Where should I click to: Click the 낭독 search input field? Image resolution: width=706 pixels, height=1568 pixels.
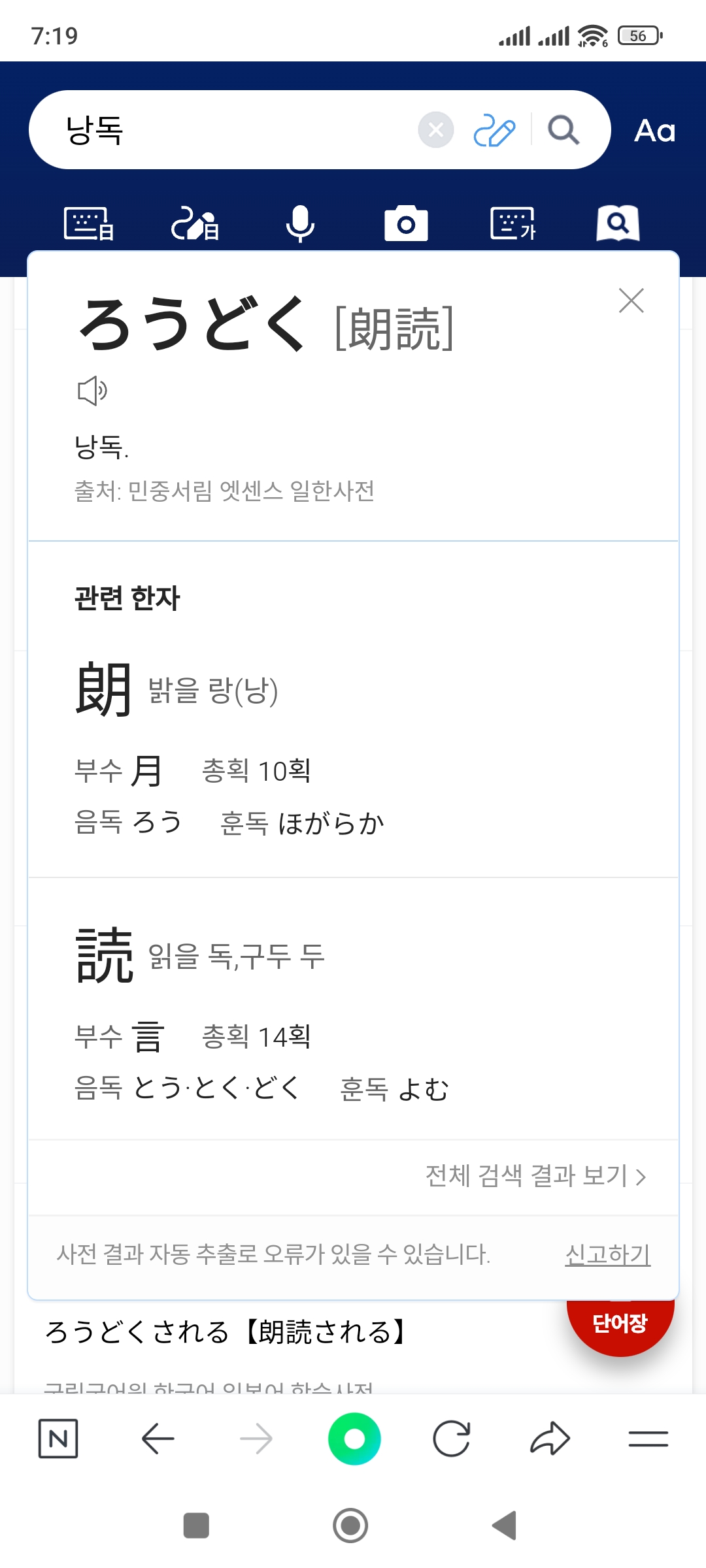pyautogui.click(x=235, y=130)
